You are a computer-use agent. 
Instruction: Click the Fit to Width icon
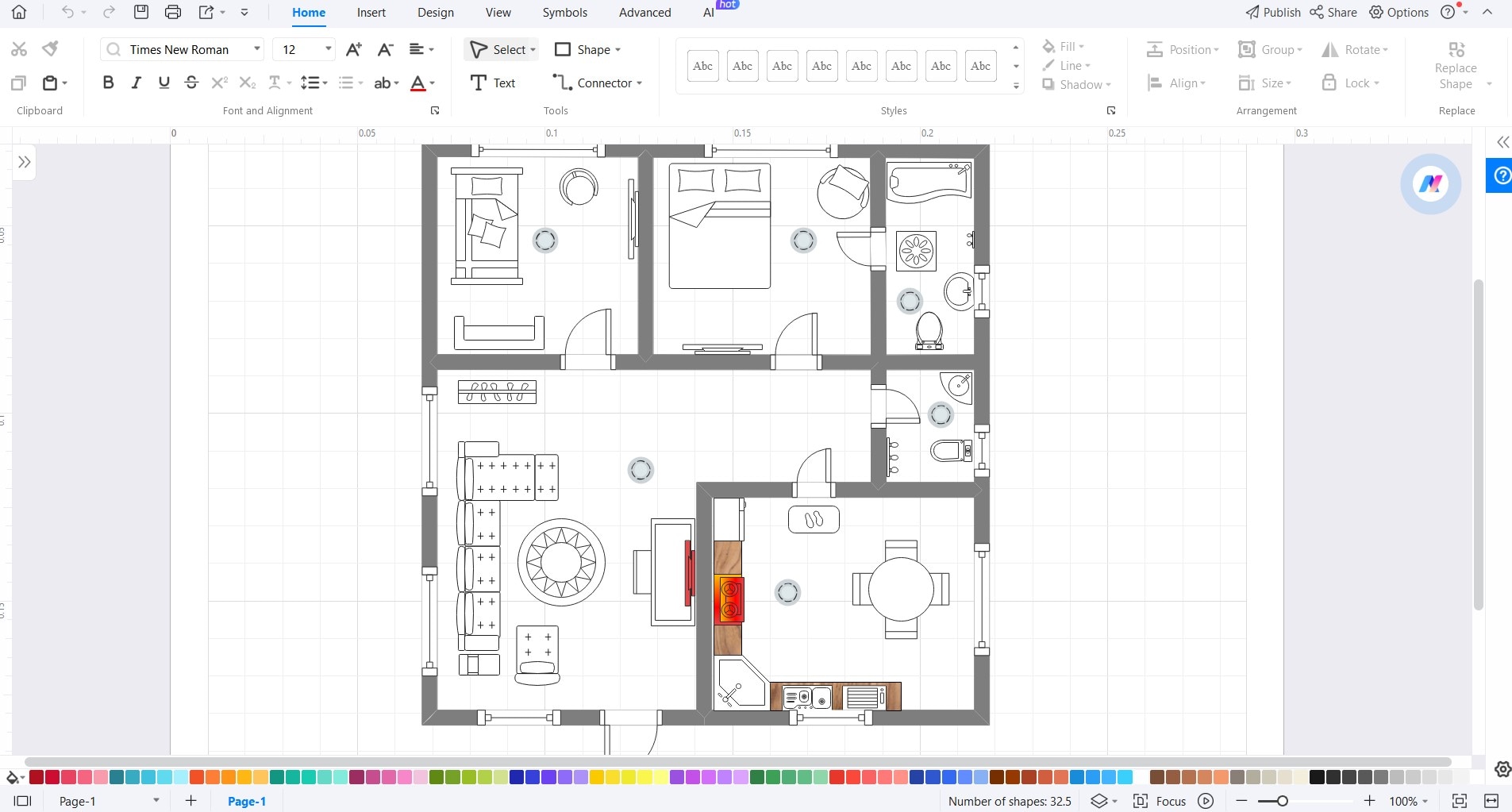1491,801
